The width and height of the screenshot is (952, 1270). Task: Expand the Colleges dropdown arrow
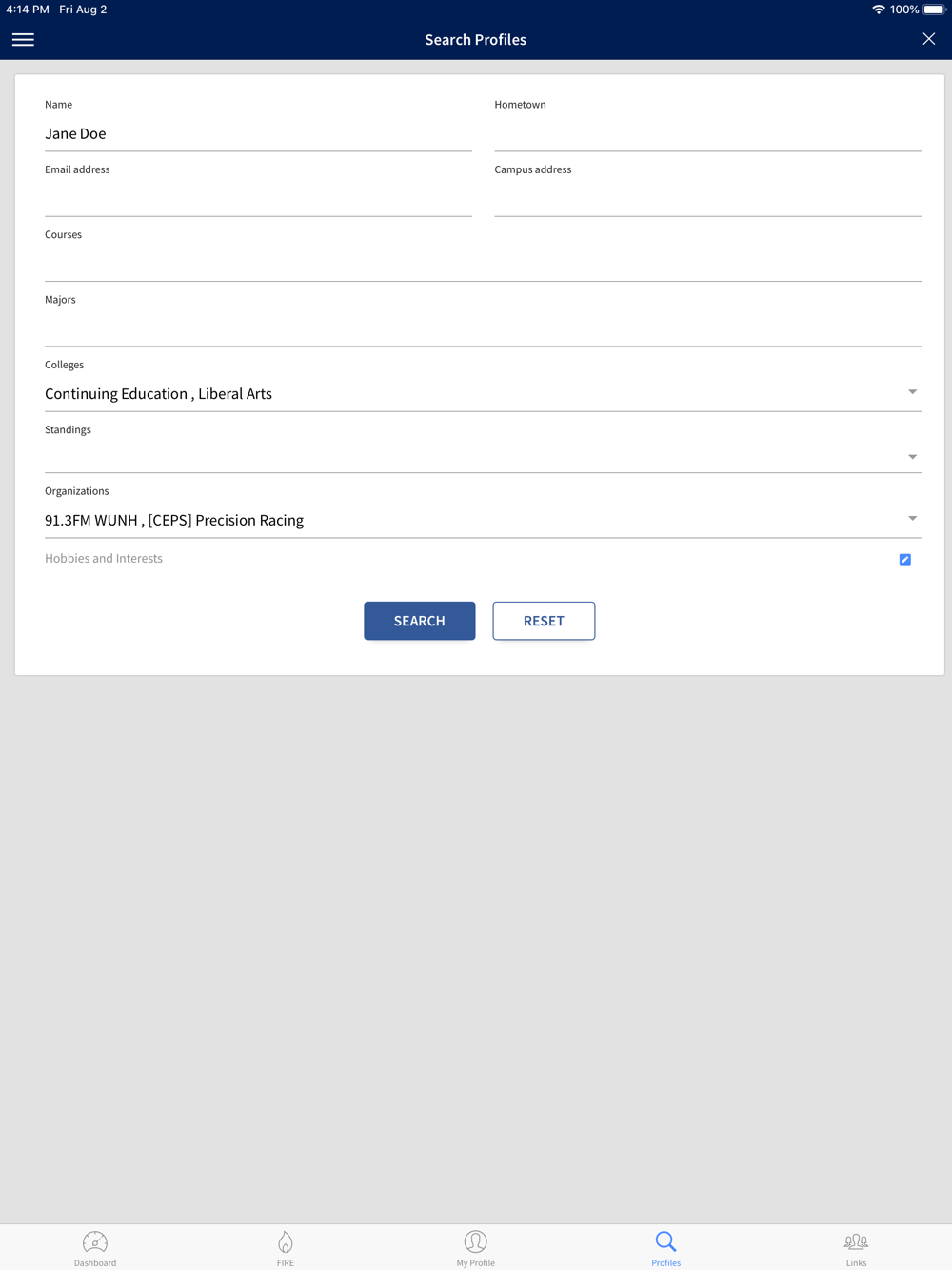pos(912,392)
